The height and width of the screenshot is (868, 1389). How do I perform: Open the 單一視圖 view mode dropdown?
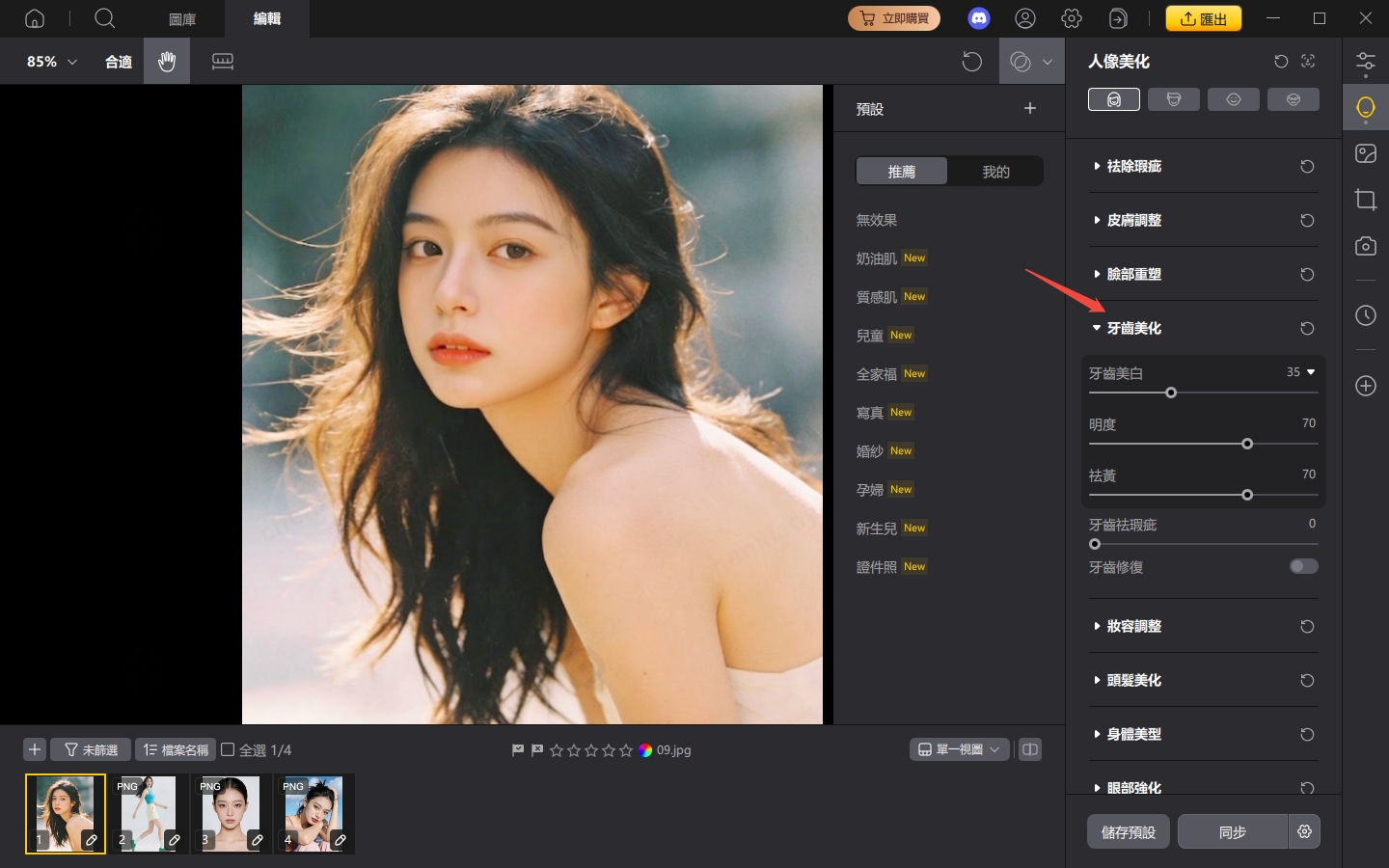959,749
